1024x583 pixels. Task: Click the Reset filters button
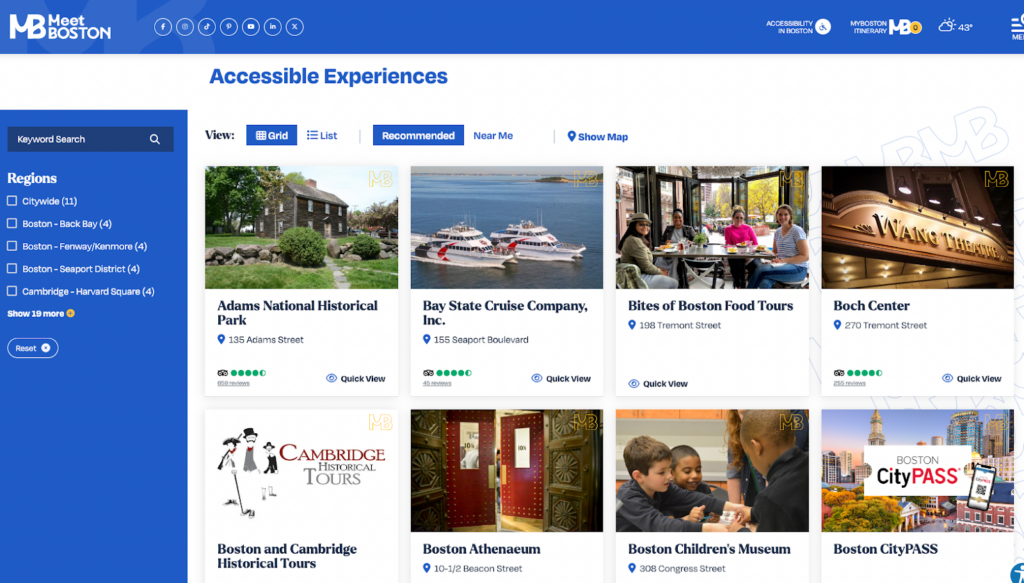coord(33,348)
